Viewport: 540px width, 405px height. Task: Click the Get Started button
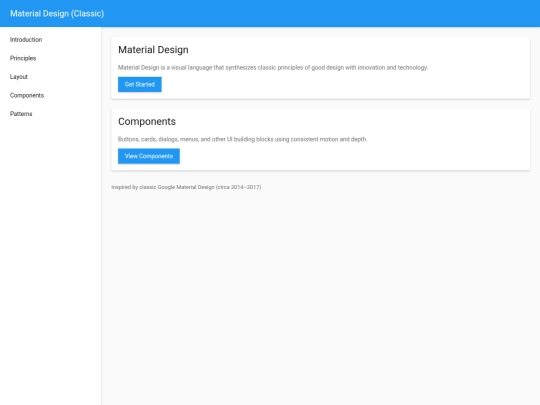pos(139,84)
